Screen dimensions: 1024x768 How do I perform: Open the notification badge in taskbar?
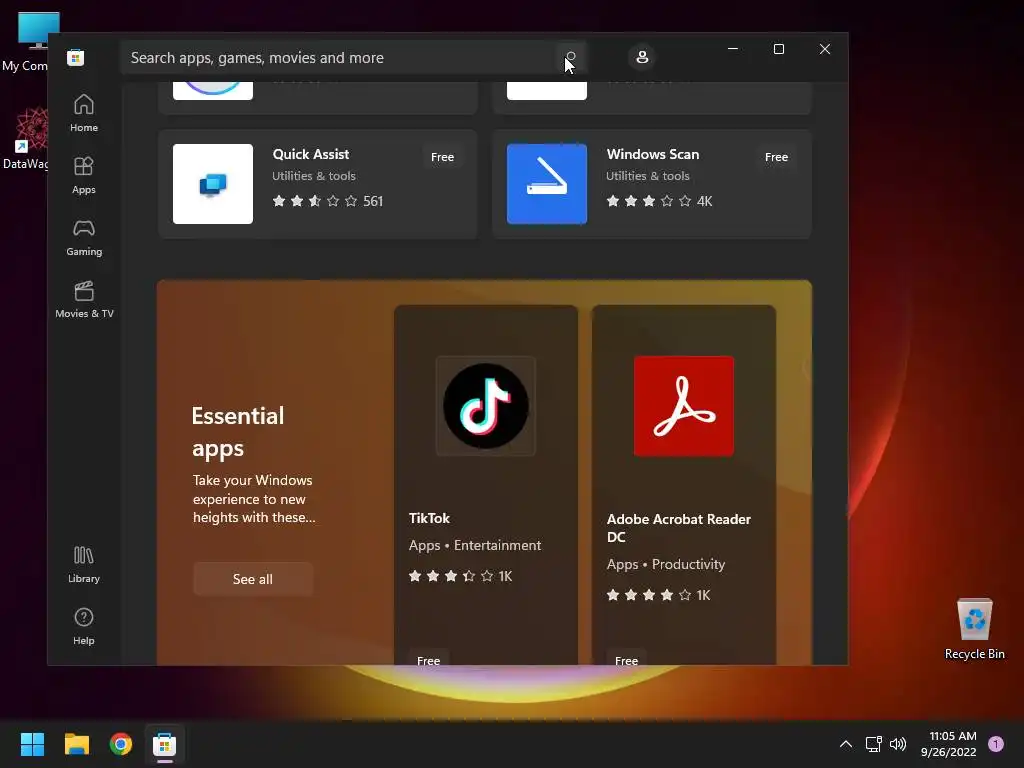point(996,744)
